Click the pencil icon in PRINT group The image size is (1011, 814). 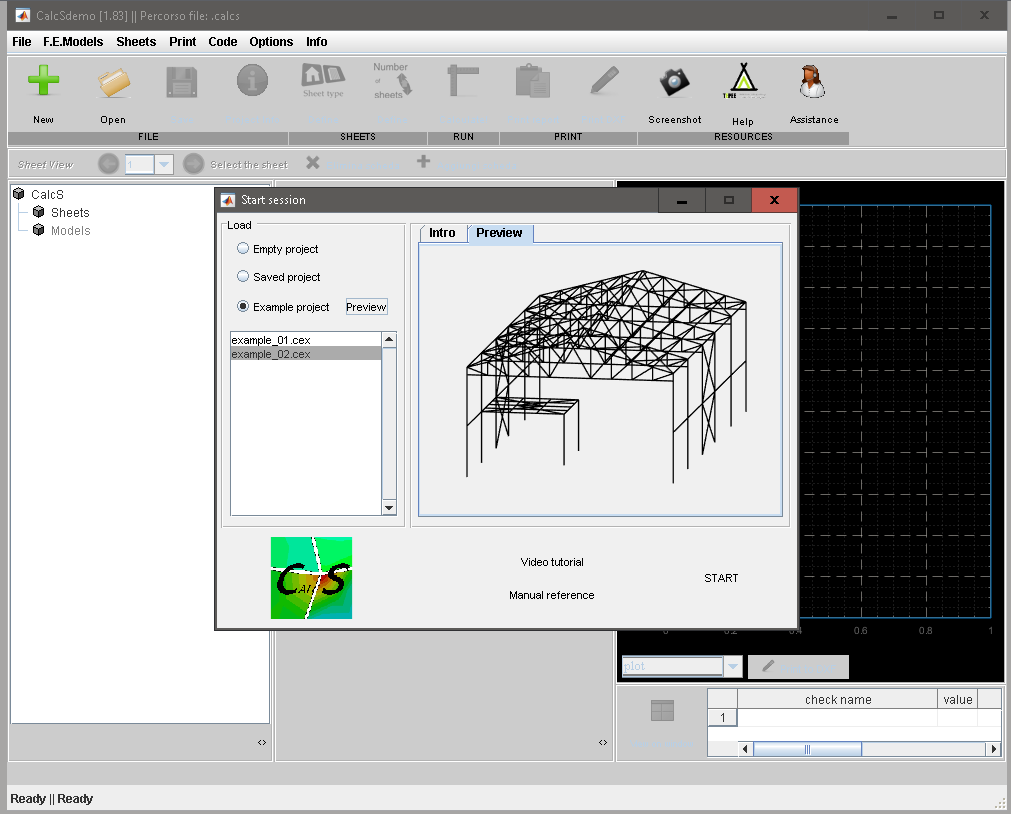pos(604,81)
